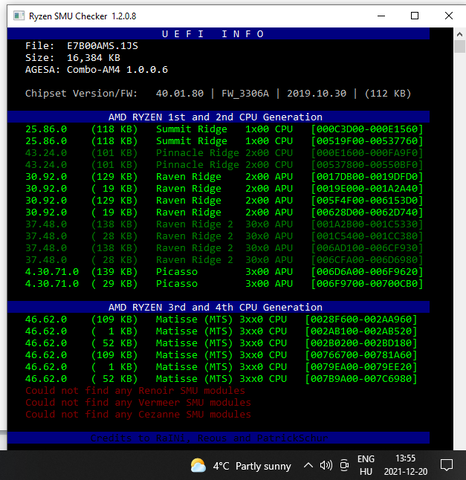This screenshot has height=480, width=466.
Task: Click Picasso row [006F9700-00700CB0]
Action: [224, 284]
